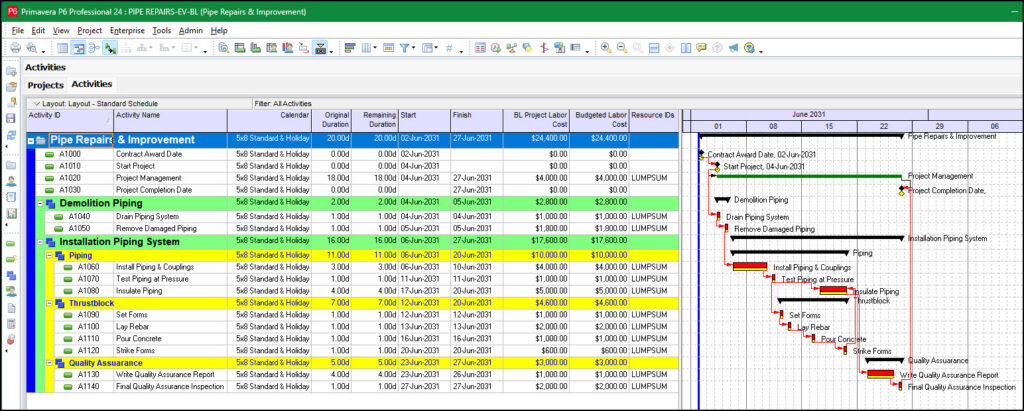Collapse the Installation Piping System group
1024x411 pixels.
coord(40,241)
